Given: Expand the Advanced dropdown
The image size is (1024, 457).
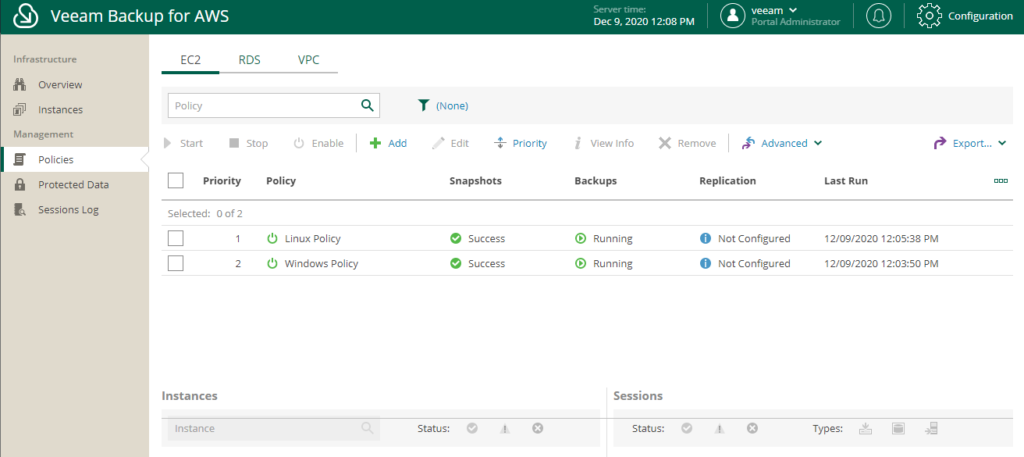Looking at the screenshot, I should pyautogui.click(x=782, y=143).
